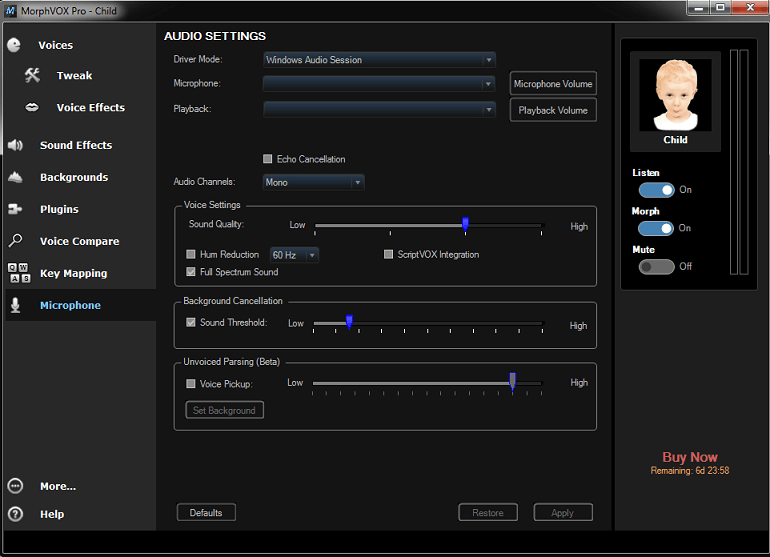This screenshot has height=557, width=770.
Task: Click the More ellipsis circle icon
Action: [15, 486]
